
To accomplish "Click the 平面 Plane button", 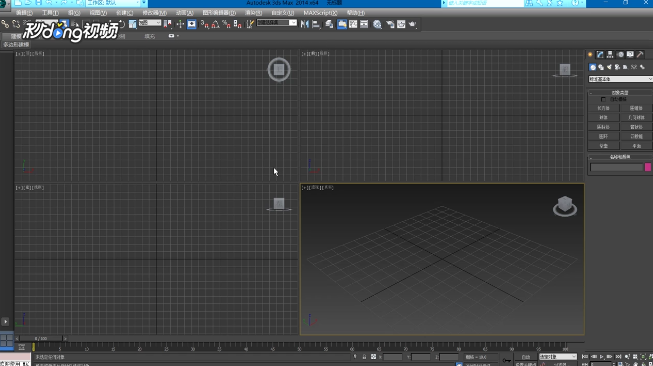I will pos(636,146).
